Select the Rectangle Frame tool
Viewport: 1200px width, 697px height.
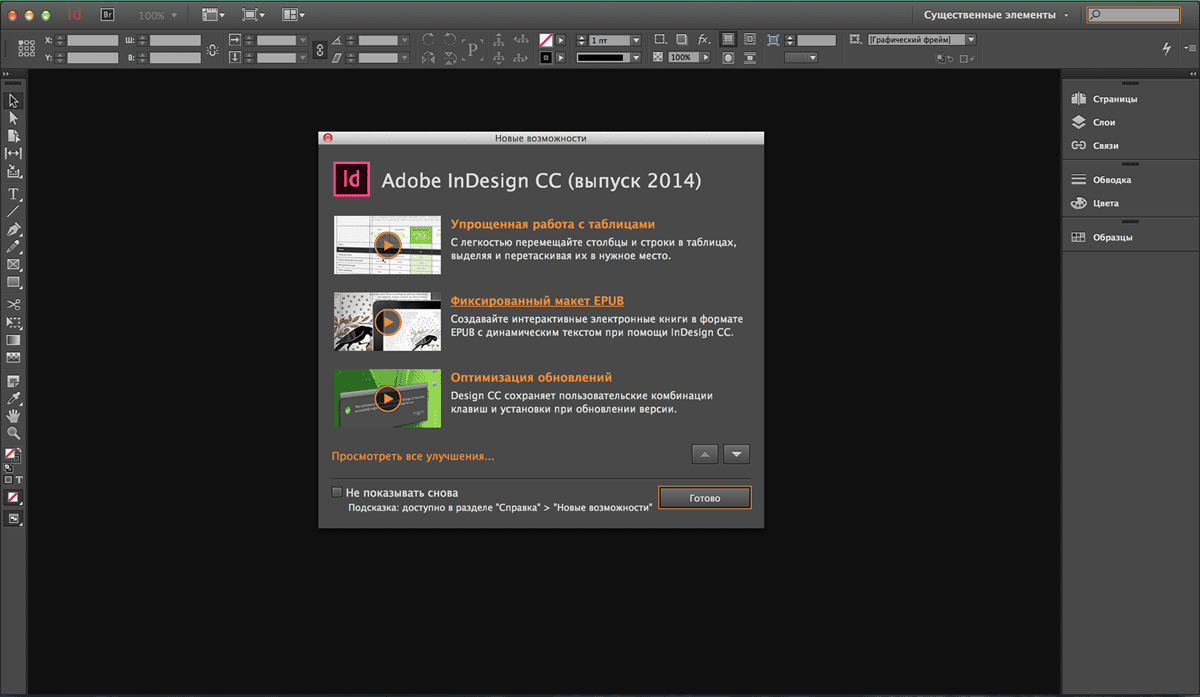pyautogui.click(x=14, y=265)
